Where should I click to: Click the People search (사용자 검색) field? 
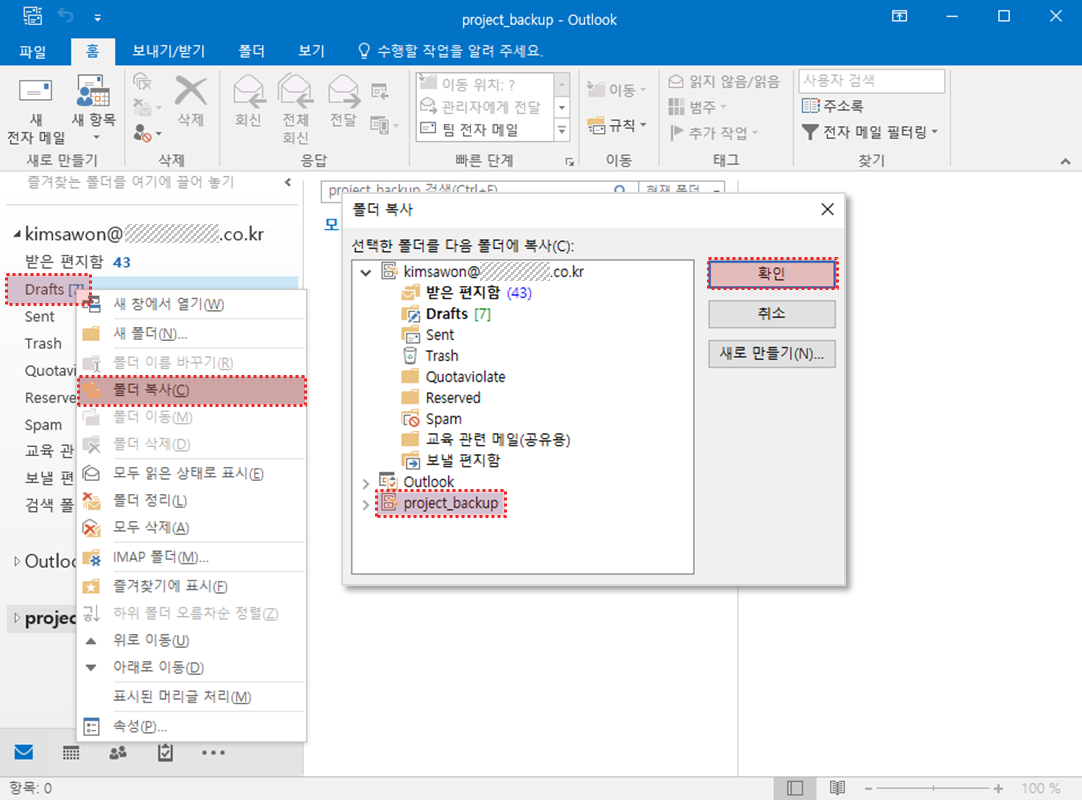pyautogui.click(x=871, y=81)
